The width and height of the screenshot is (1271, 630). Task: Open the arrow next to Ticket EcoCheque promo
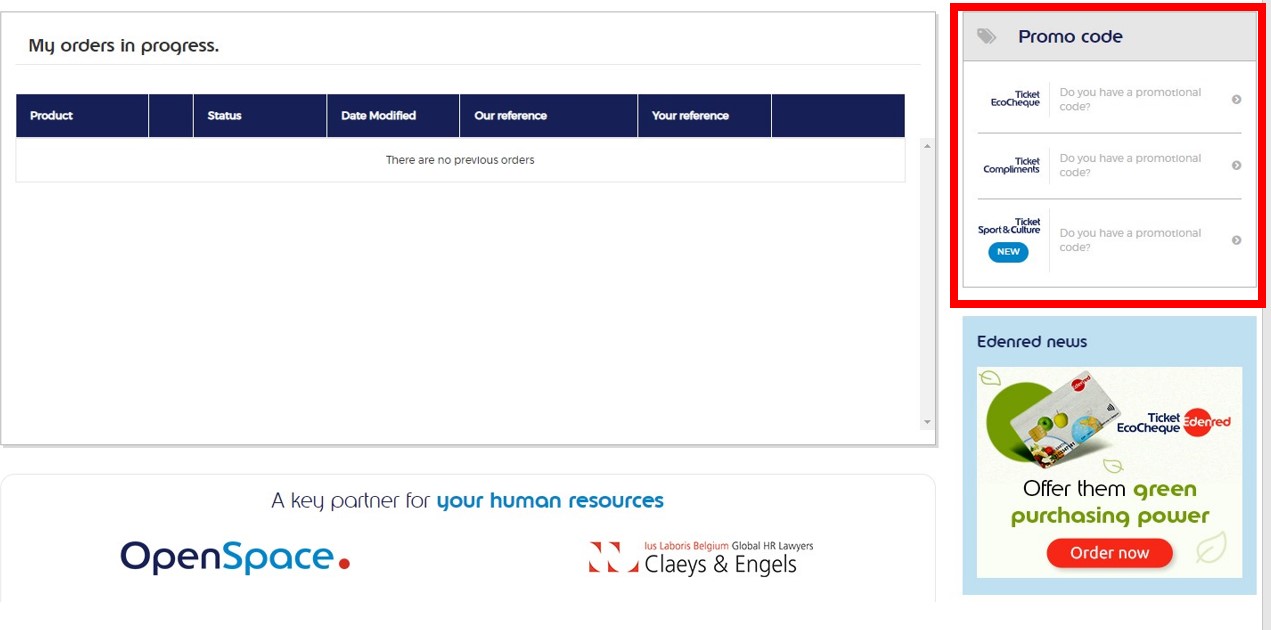click(1236, 99)
